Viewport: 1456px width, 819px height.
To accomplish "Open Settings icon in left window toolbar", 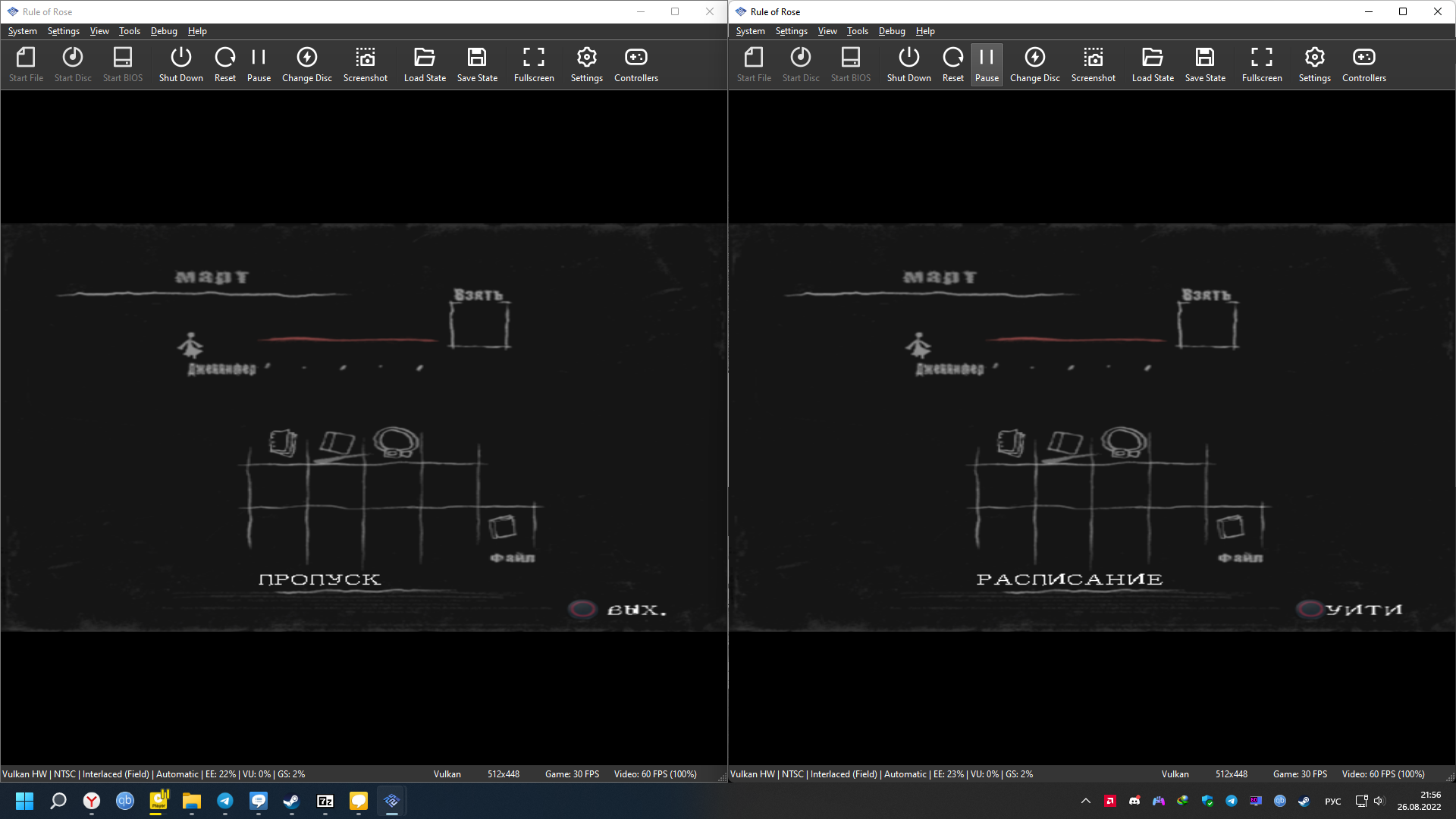I will point(587,64).
